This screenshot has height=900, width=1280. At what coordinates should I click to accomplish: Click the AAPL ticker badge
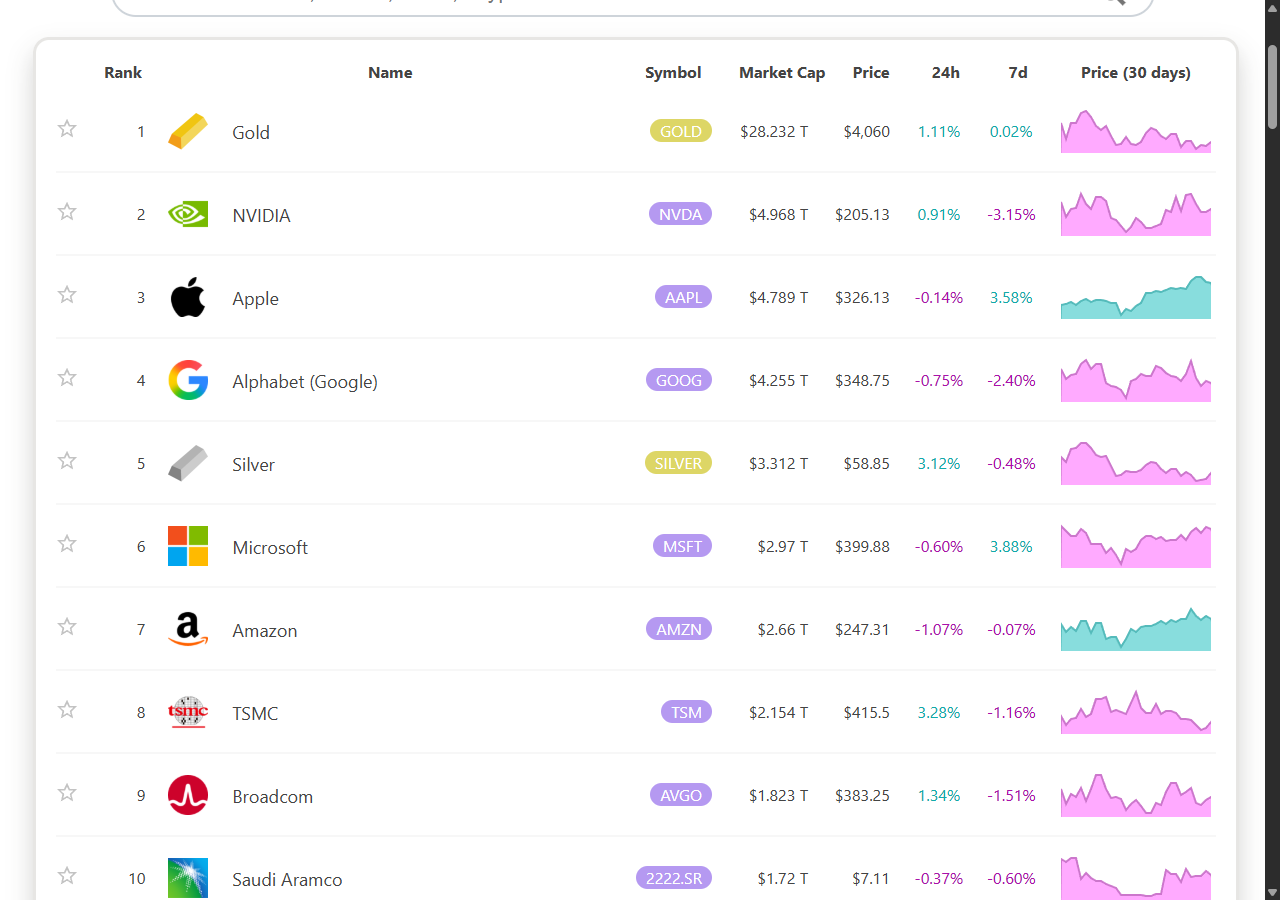pos(684,297)
